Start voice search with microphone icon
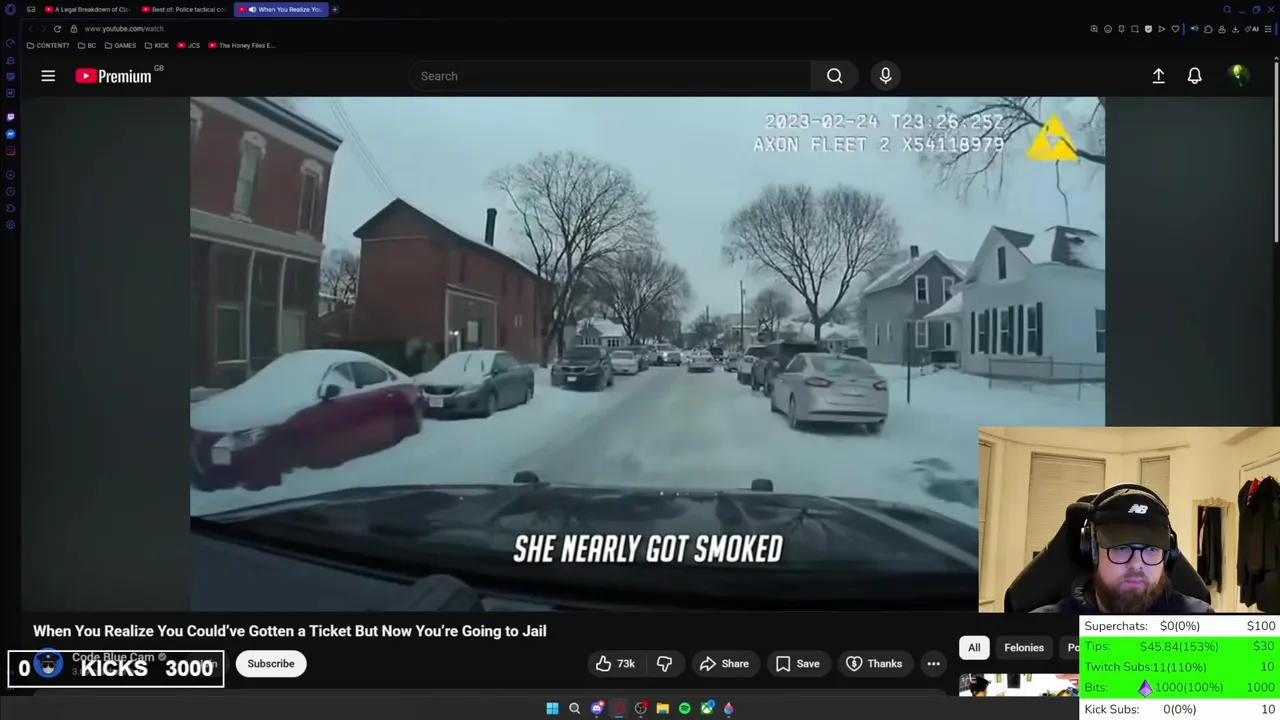This screenshot has height=720, width=1280. [x=885, y=76]
